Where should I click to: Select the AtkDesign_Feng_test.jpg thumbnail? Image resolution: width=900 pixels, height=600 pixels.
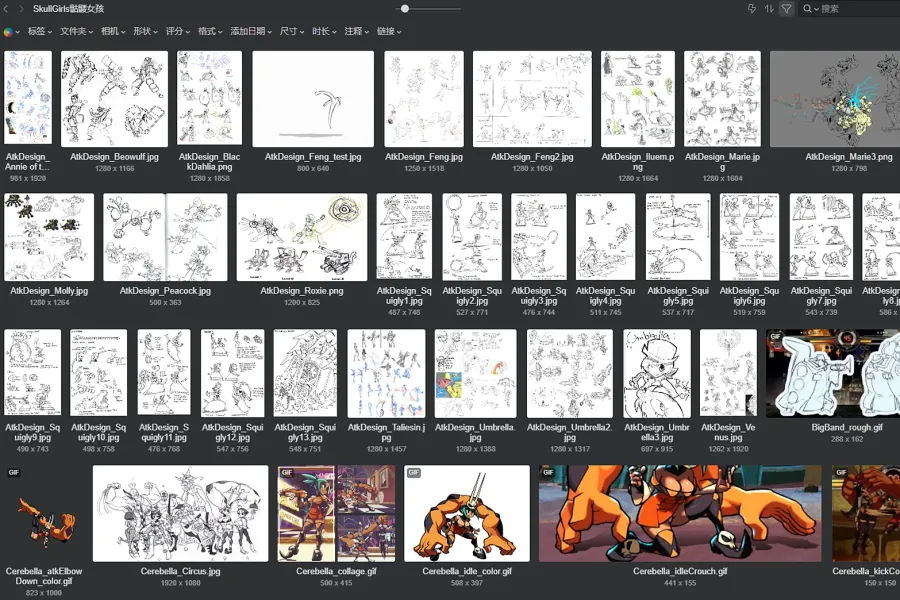(x=313, y=98)
